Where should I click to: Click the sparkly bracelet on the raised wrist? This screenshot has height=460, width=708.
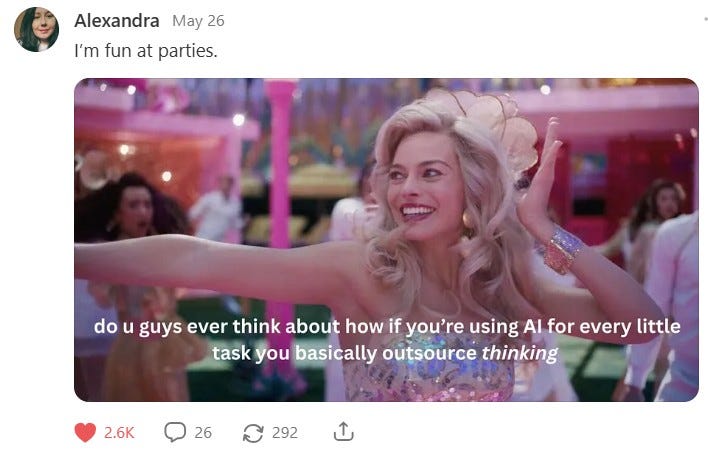tap(562, 249)
